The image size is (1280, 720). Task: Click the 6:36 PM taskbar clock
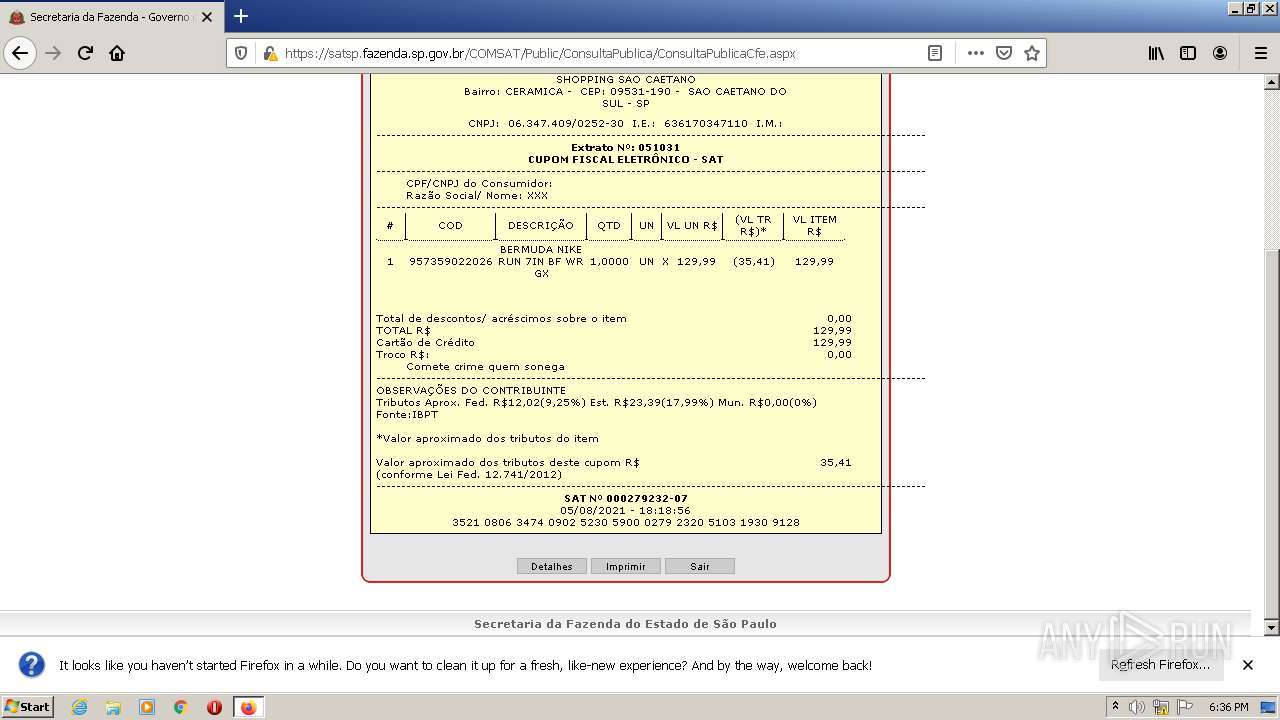pyautogui.click(x=1228, y=707)
